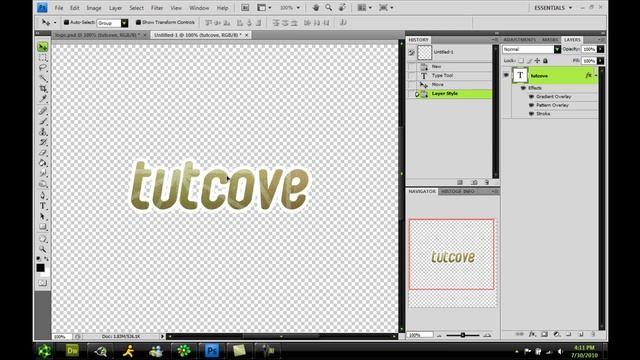Open the Arrange Documents dropdown
Viewport: 640px width, 360px height.
click(364, 8)
